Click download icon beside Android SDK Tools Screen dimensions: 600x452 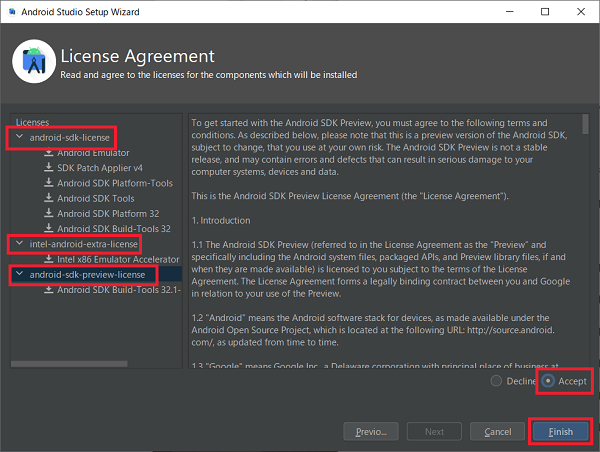point(49,198)
